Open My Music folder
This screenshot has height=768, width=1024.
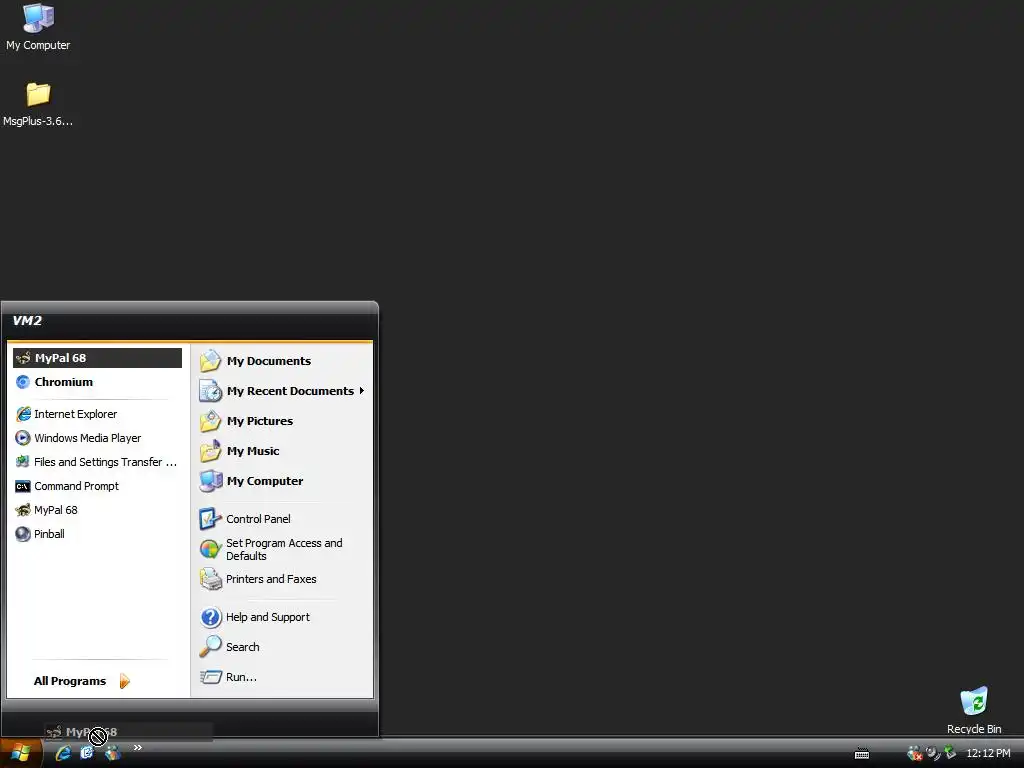coord(282,451)
